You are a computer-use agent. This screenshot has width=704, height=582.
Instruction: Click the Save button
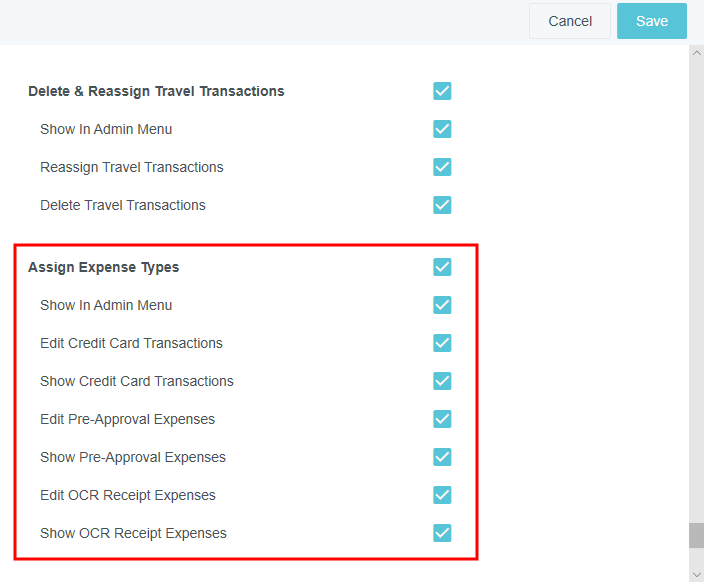point(651,21)
